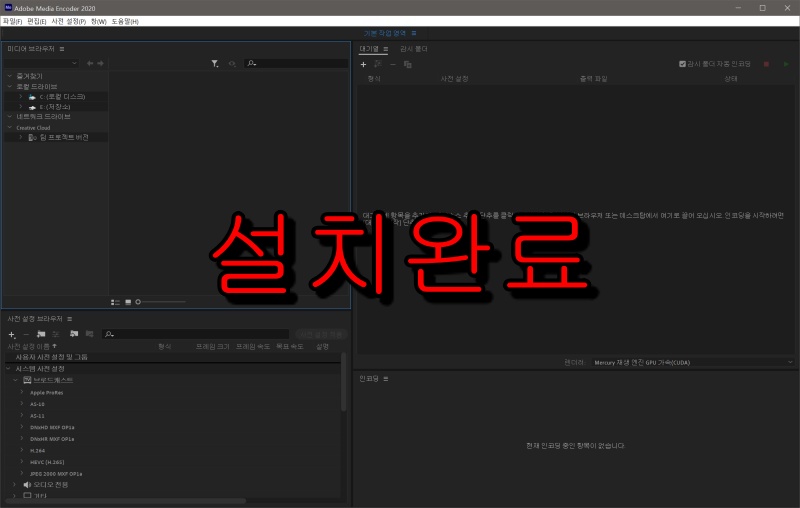Collapse the 시스템 사전 설정 group
Viewport: 800px width, 508px height.
[x=9, y=368]
